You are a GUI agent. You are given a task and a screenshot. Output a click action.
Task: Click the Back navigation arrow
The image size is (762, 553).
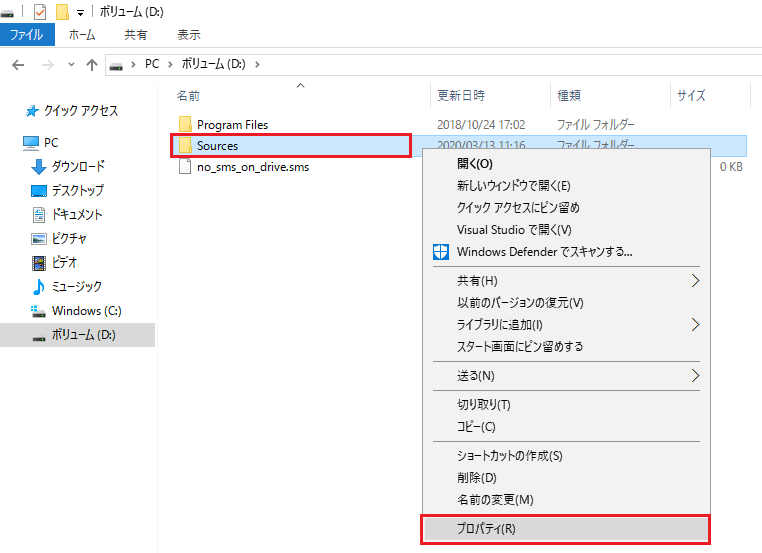point(18,65)
